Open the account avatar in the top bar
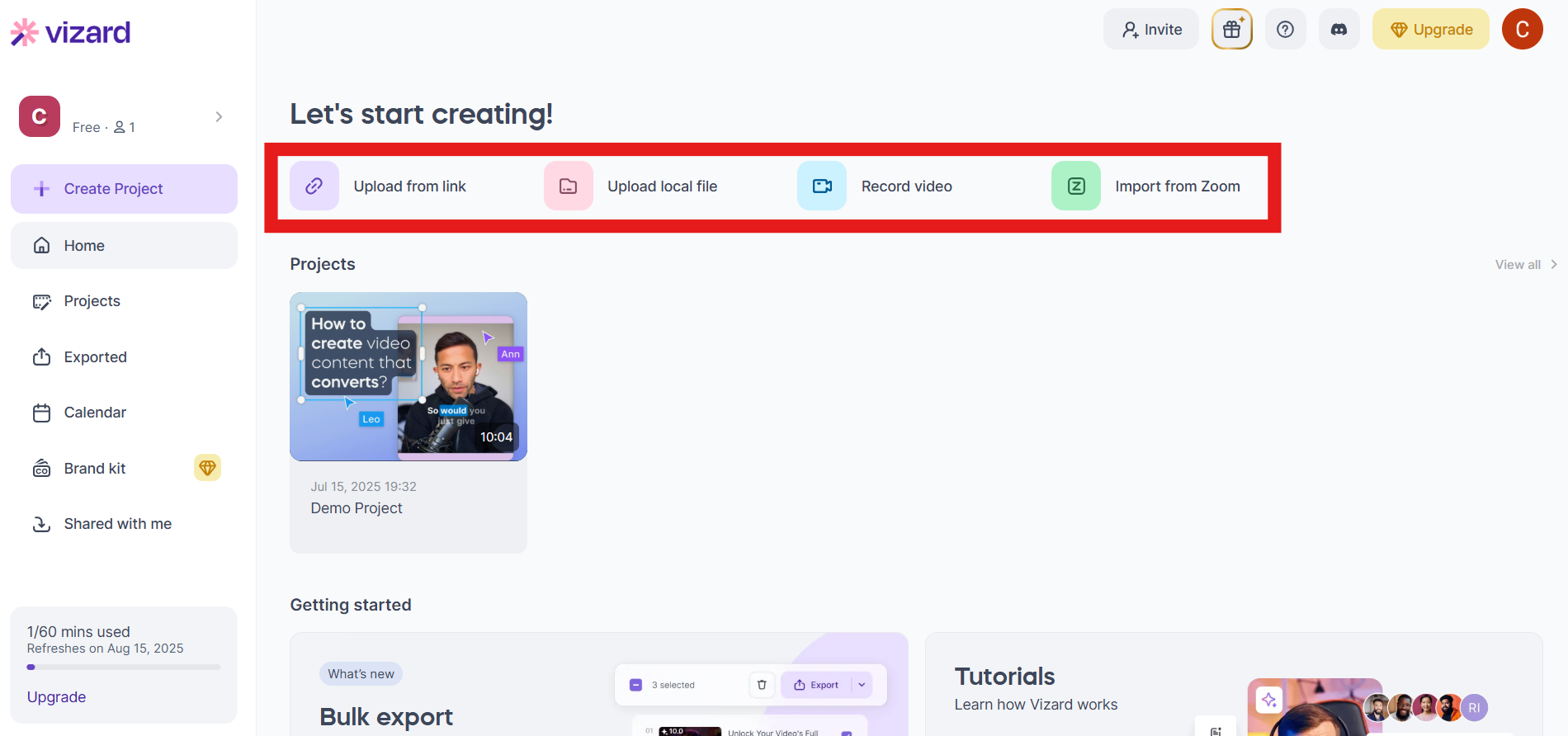The image size is (1568, 736). click(1523, 30)
